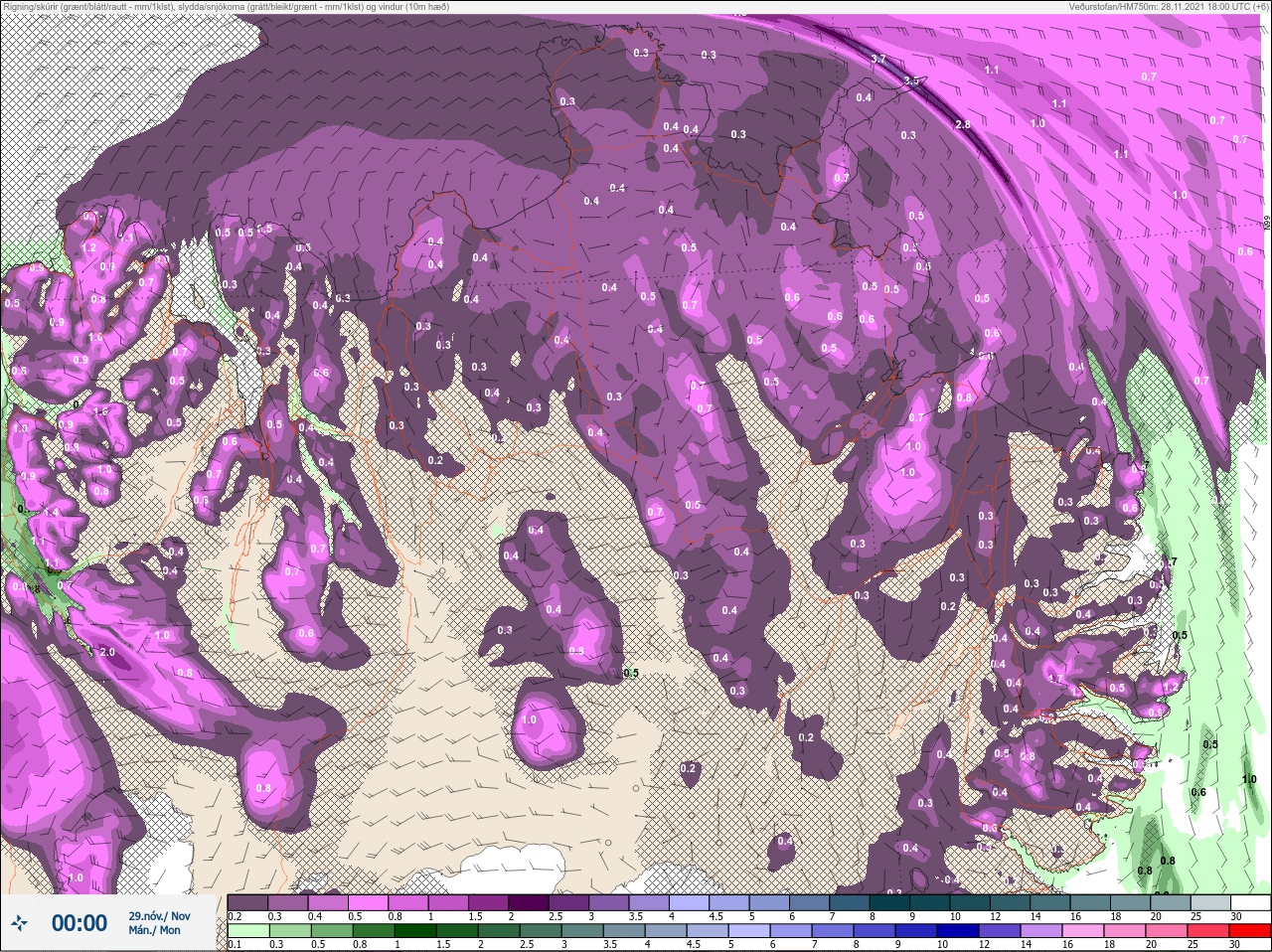Click the '3.7' value on the dark band
Viewport: 1272px width, 952px height.
pos(877,60)
